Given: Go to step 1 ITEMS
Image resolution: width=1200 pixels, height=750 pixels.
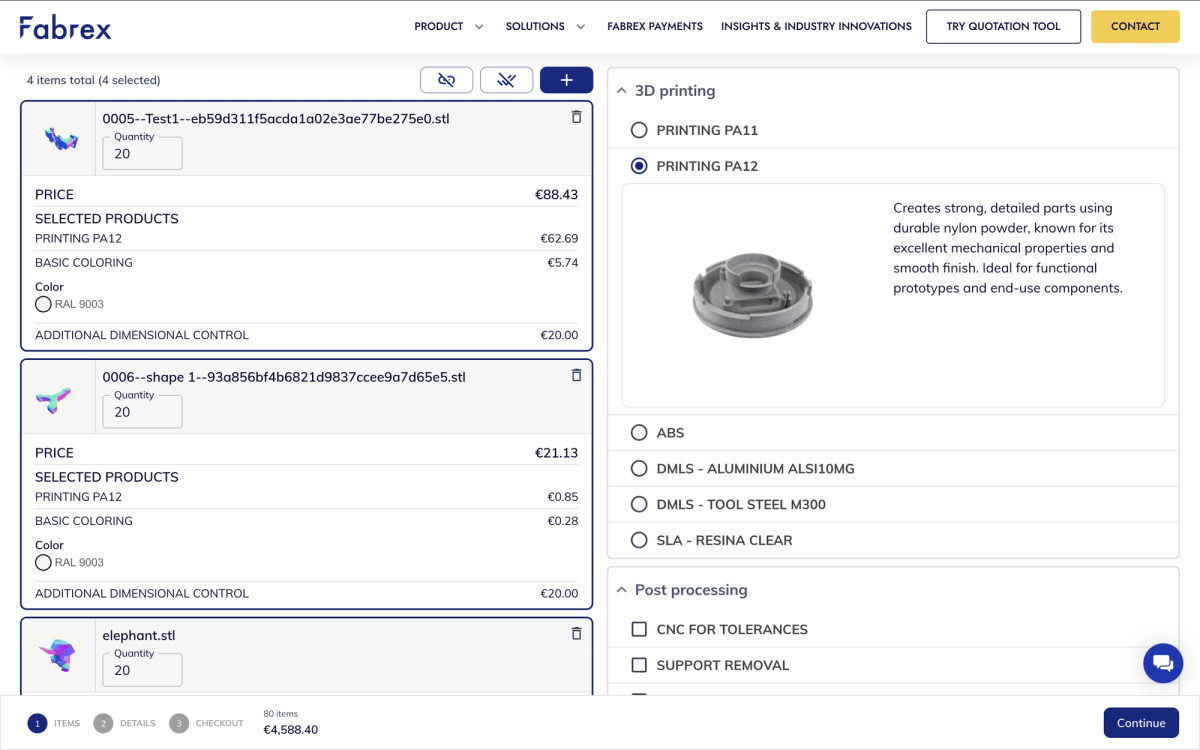Looking at the screenshot, I should click(x=54, y=723).
